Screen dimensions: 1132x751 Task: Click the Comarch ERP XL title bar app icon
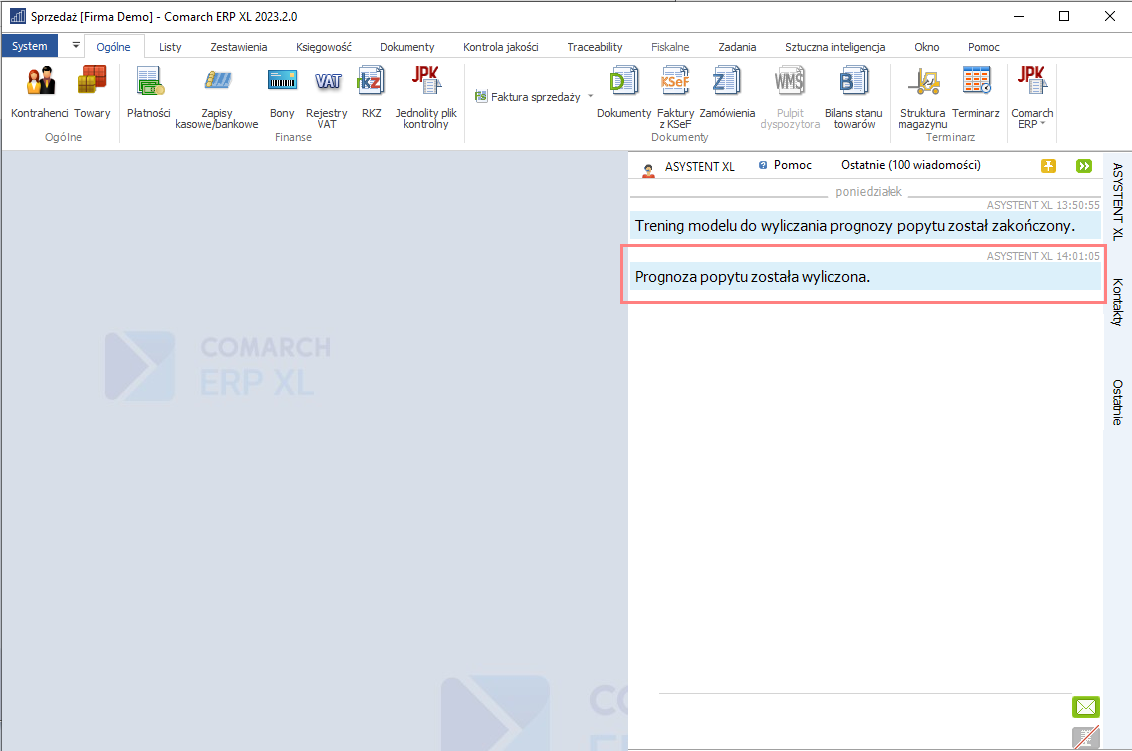point(17,16)
